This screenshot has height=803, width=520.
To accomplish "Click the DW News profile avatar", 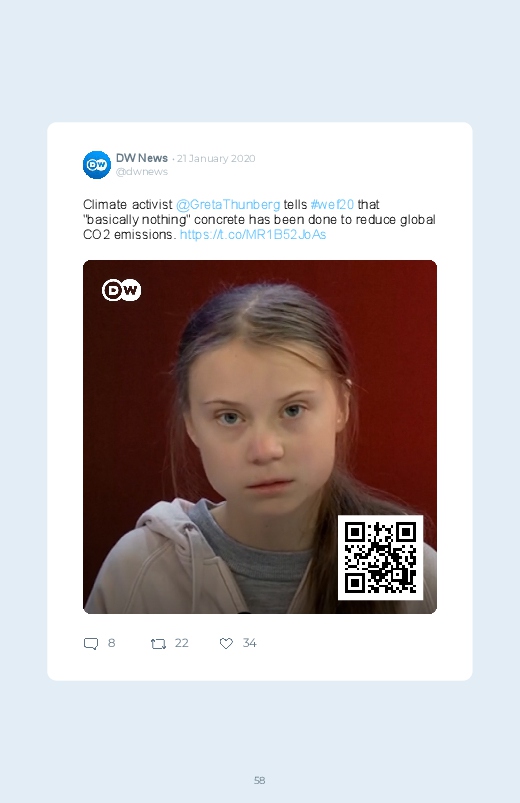I will pos(97,165).
